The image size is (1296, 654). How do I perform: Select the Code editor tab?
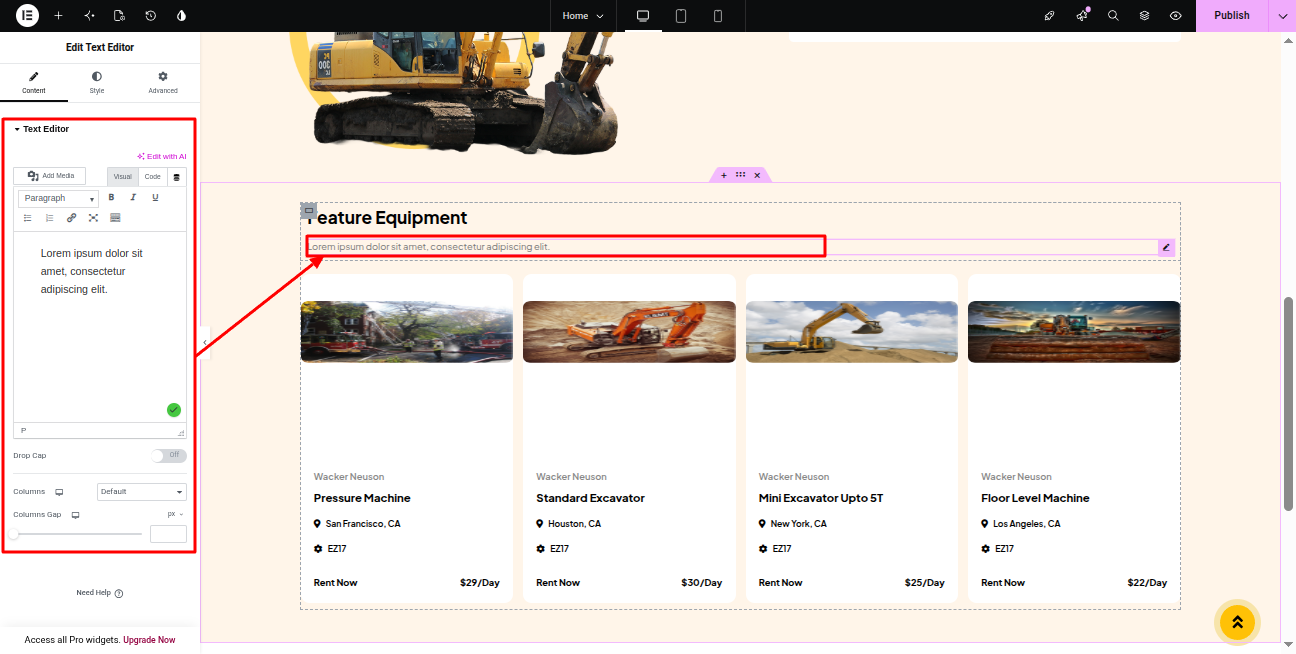tap(152, 177)
